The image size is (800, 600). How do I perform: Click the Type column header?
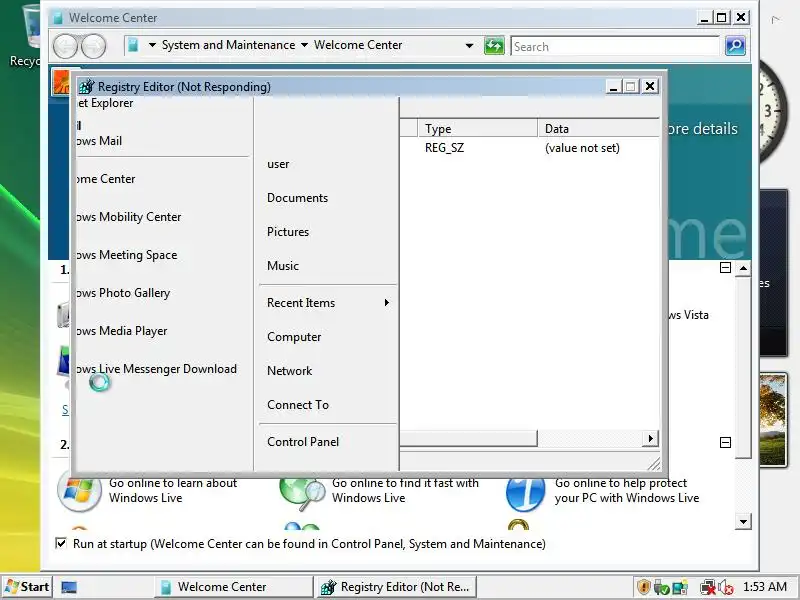point(478,129)
